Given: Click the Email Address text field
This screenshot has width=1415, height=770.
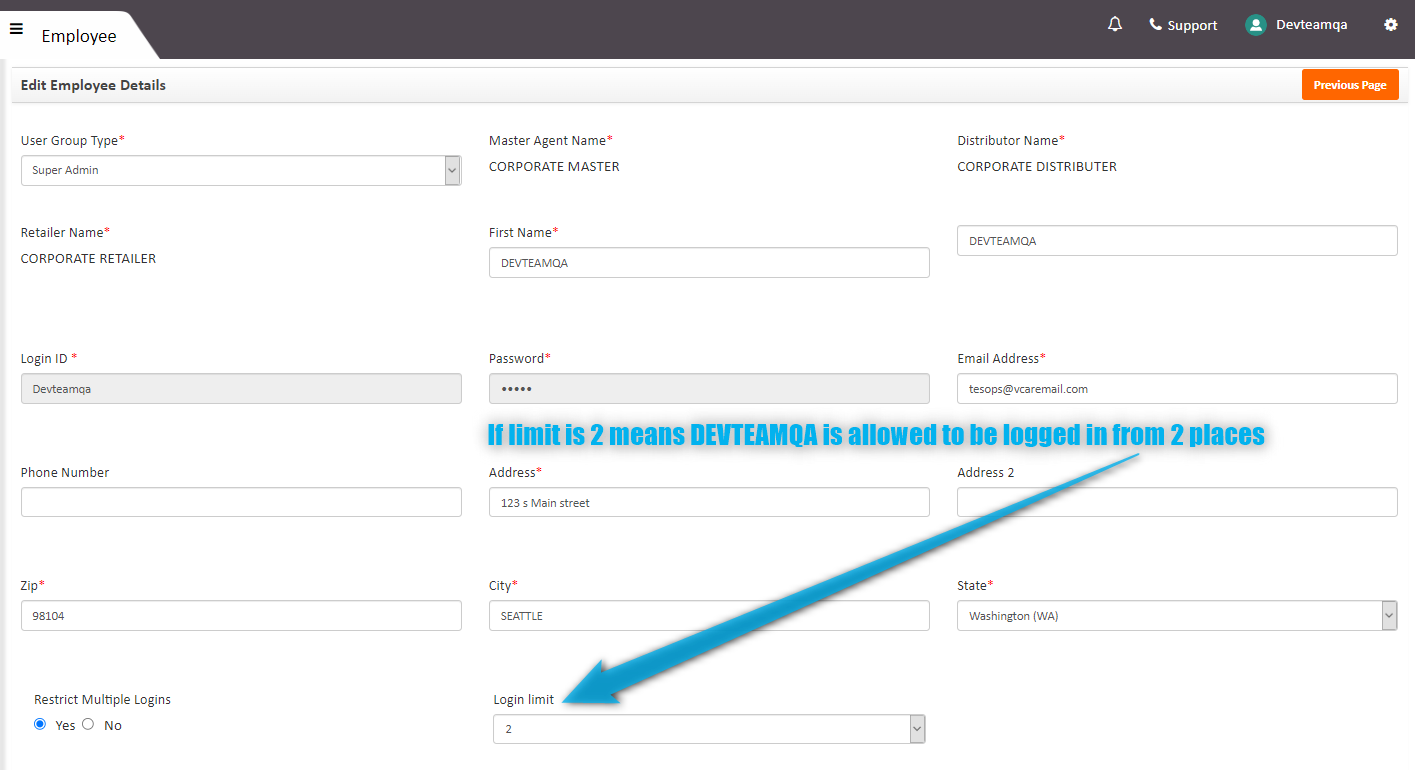Looking at the screenshot, I should [x=1176, y=389].
